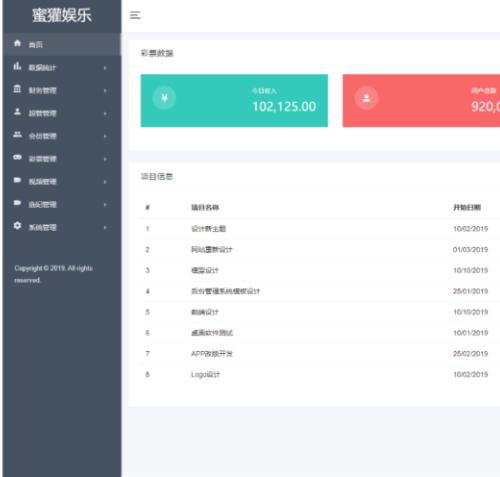Click the home icon in the sidebar

coord(17,43)
